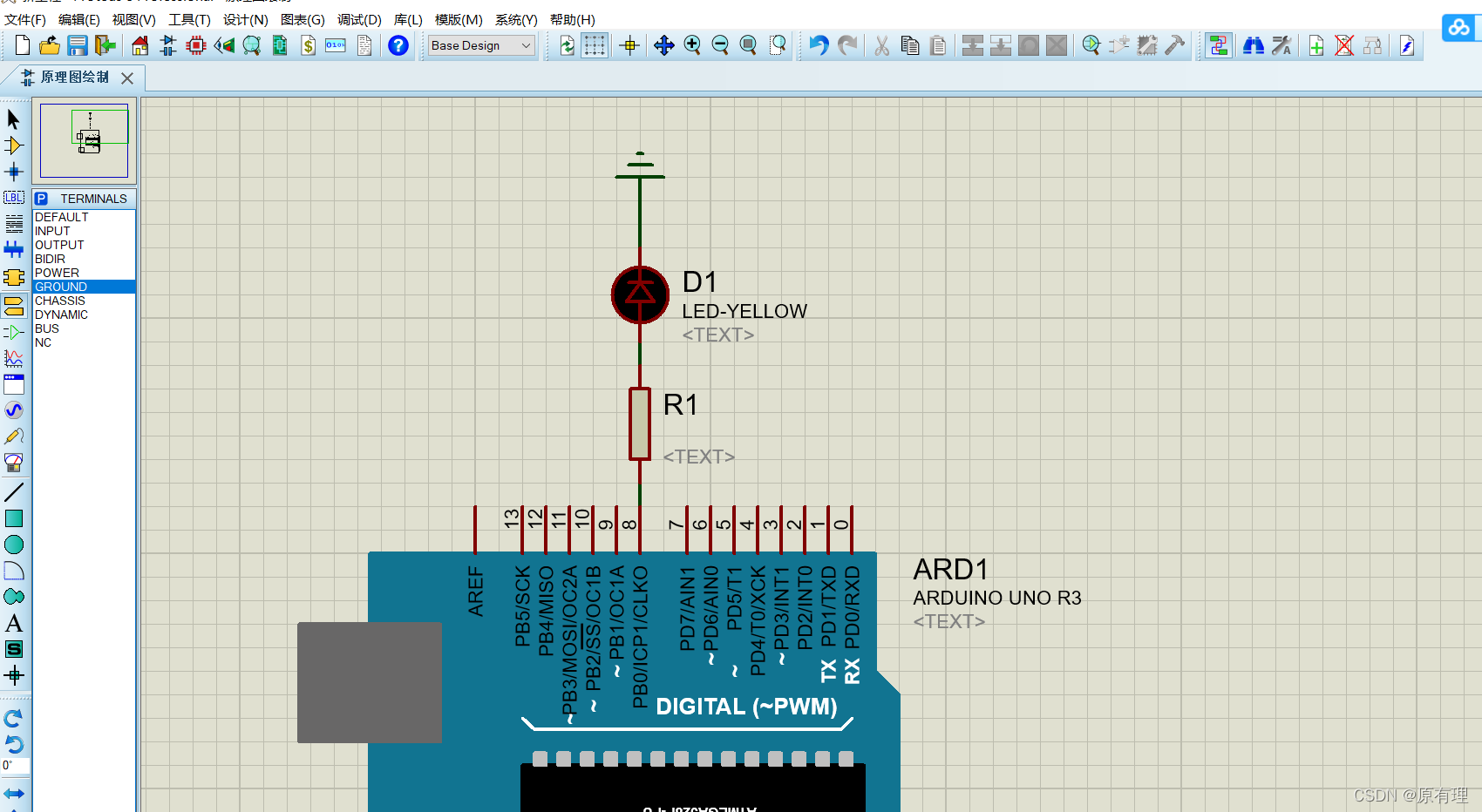Select the Component mode icon

click(14, 145)
